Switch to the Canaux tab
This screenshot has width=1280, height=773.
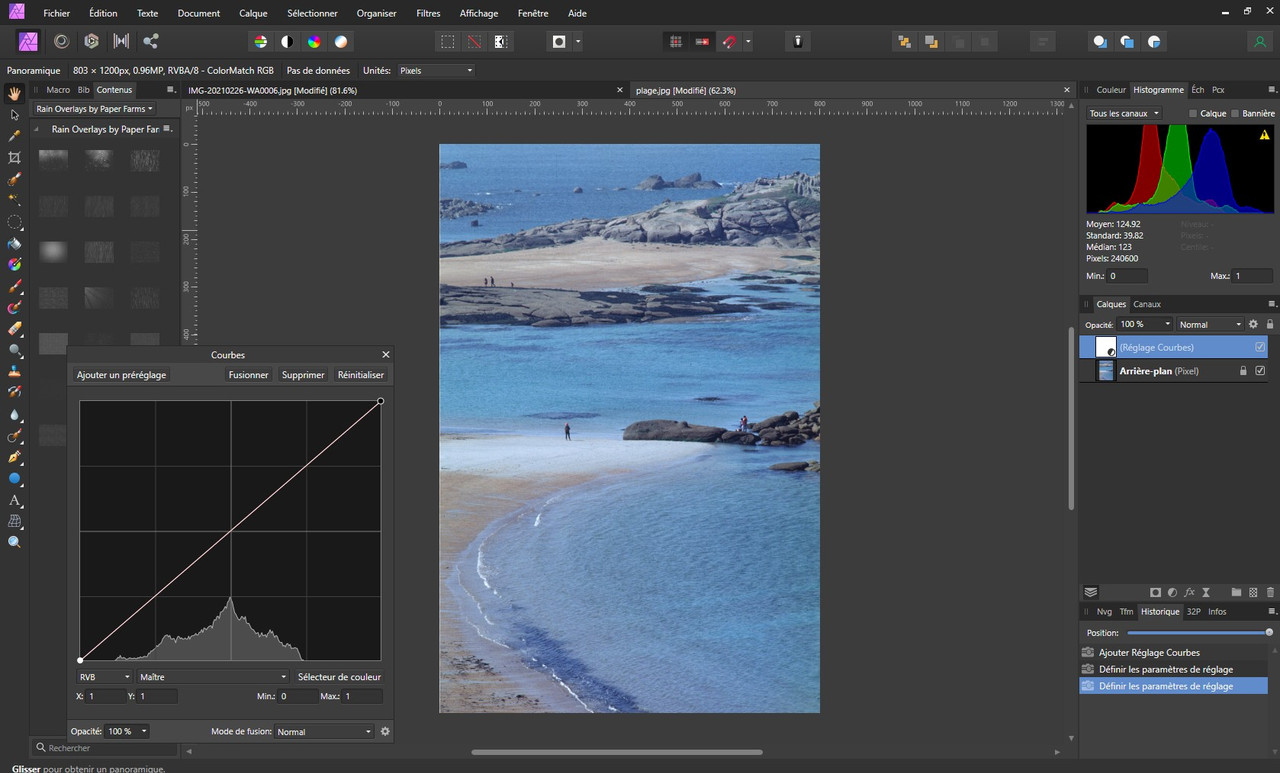[x=1147, y=304]
